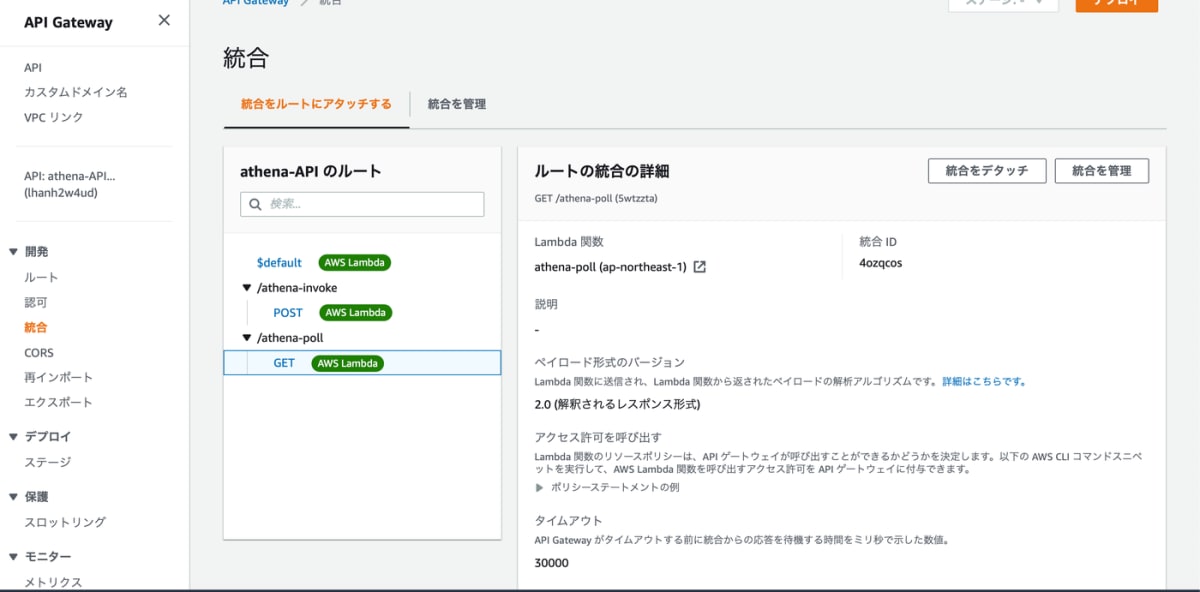Screen dimensions: 1200x592
Task: Go to 認可 in the sidebar
Action: click(36, 302)
